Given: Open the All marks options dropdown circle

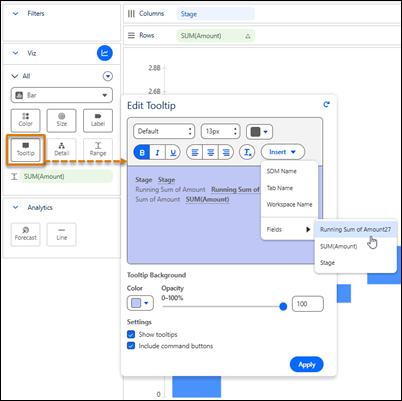Looking at the screenshot, I should click(108, 76).
